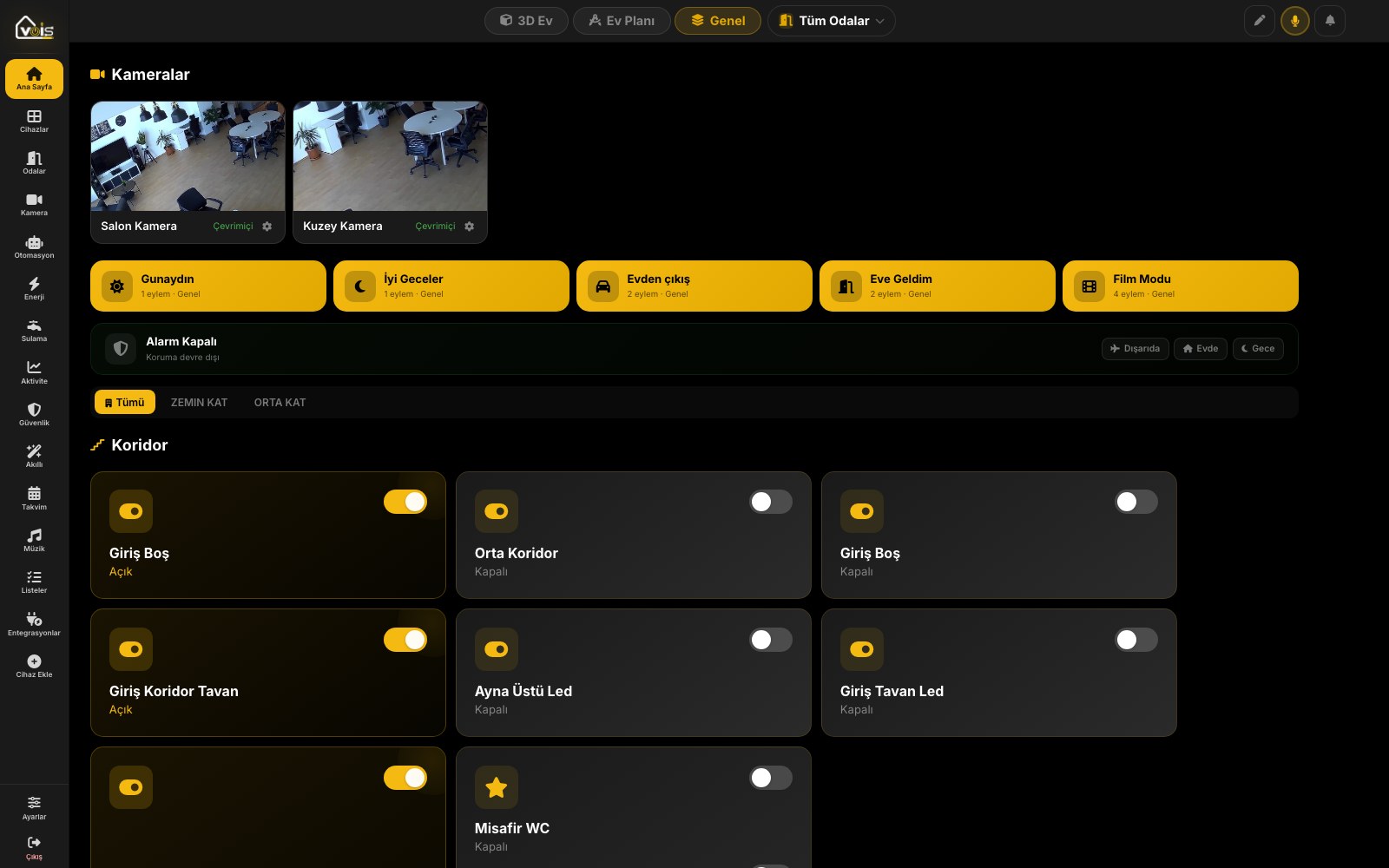Turn on the Giriş Tavan Led switch
The image size is (1389, 868).
click(1136, 640)
